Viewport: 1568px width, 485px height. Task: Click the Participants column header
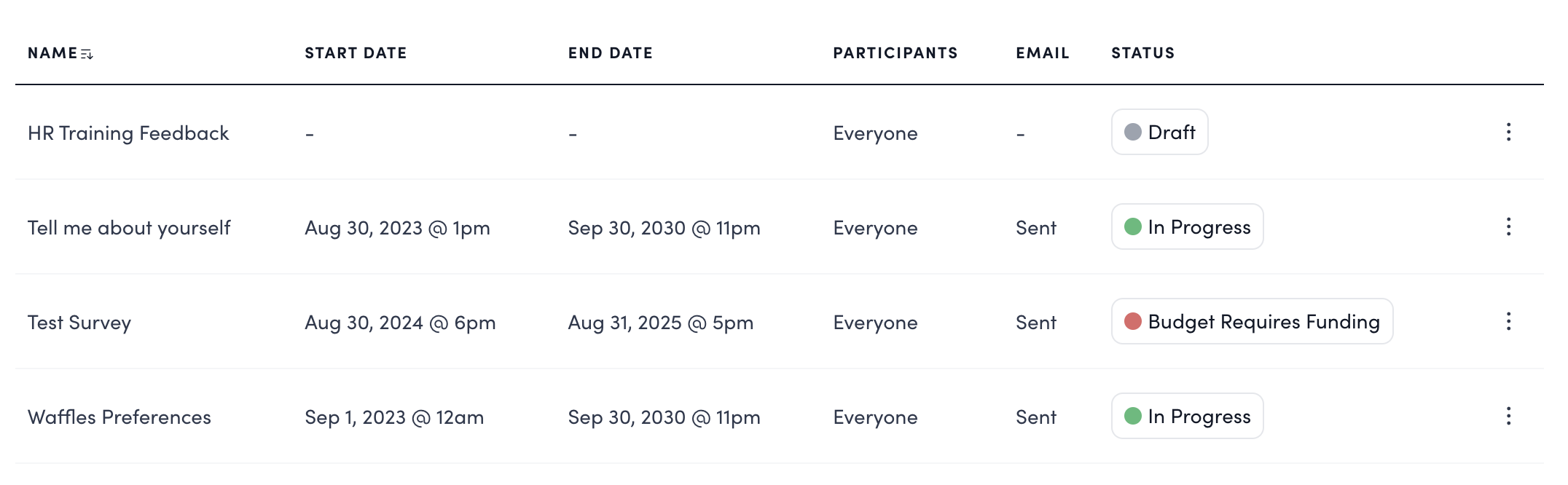pos(895,53)
